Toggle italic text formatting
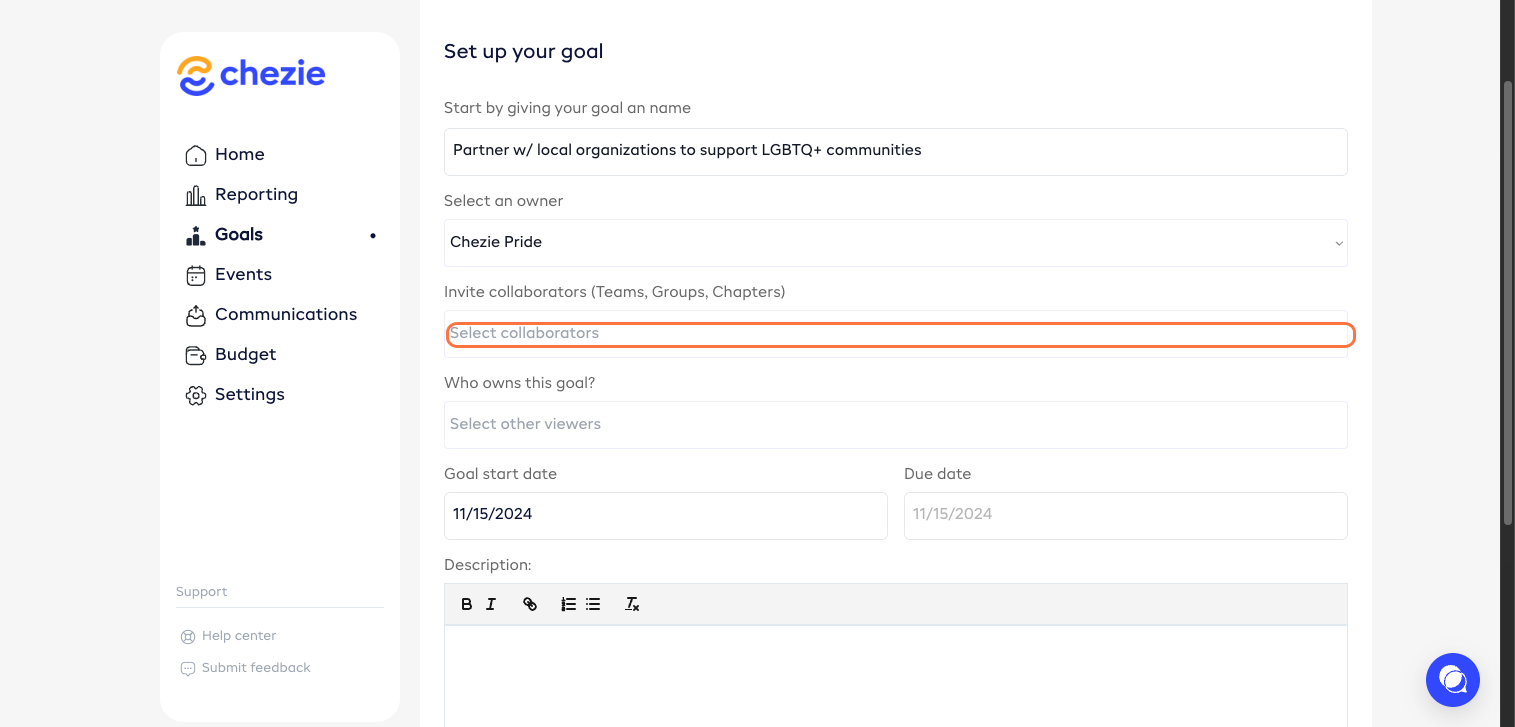Screen dimensions: 1515x727 click(491, 604)
